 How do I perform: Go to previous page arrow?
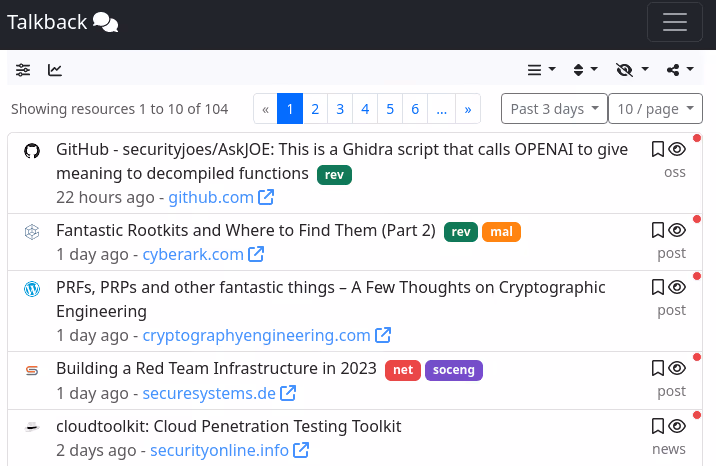pos(265,109)
